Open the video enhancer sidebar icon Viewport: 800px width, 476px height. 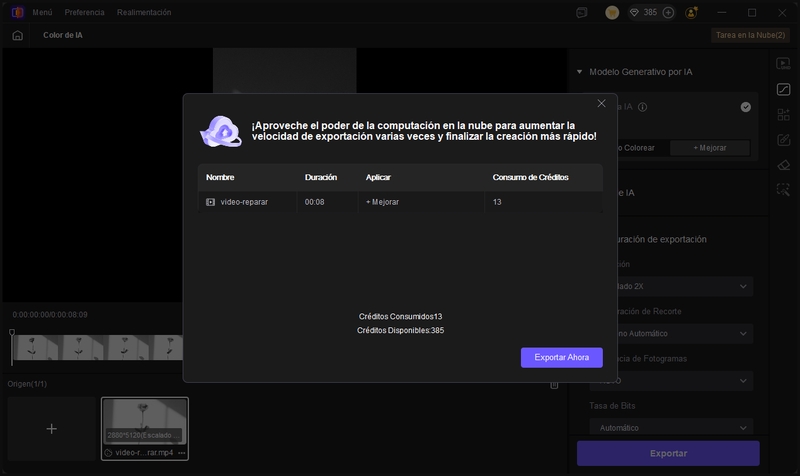tap(783, 64)
